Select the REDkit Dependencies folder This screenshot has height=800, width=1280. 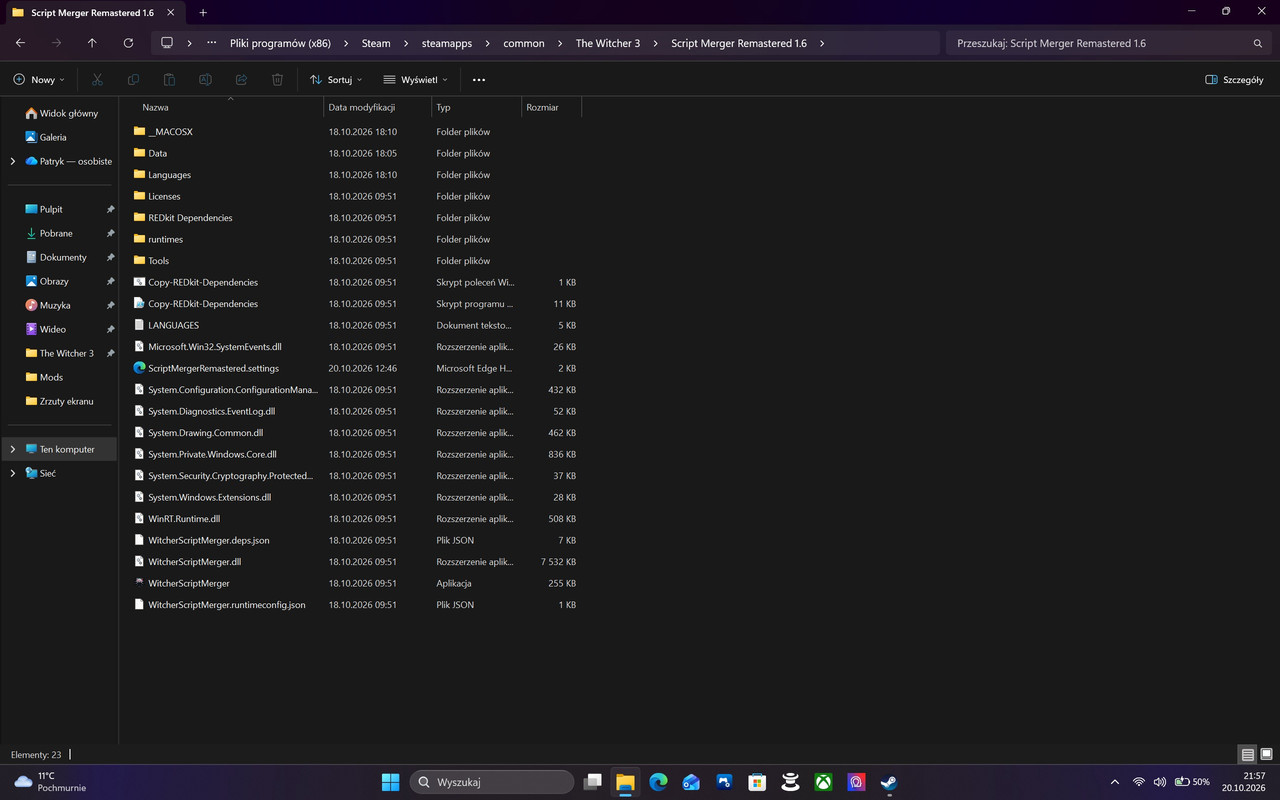[190, 217]
